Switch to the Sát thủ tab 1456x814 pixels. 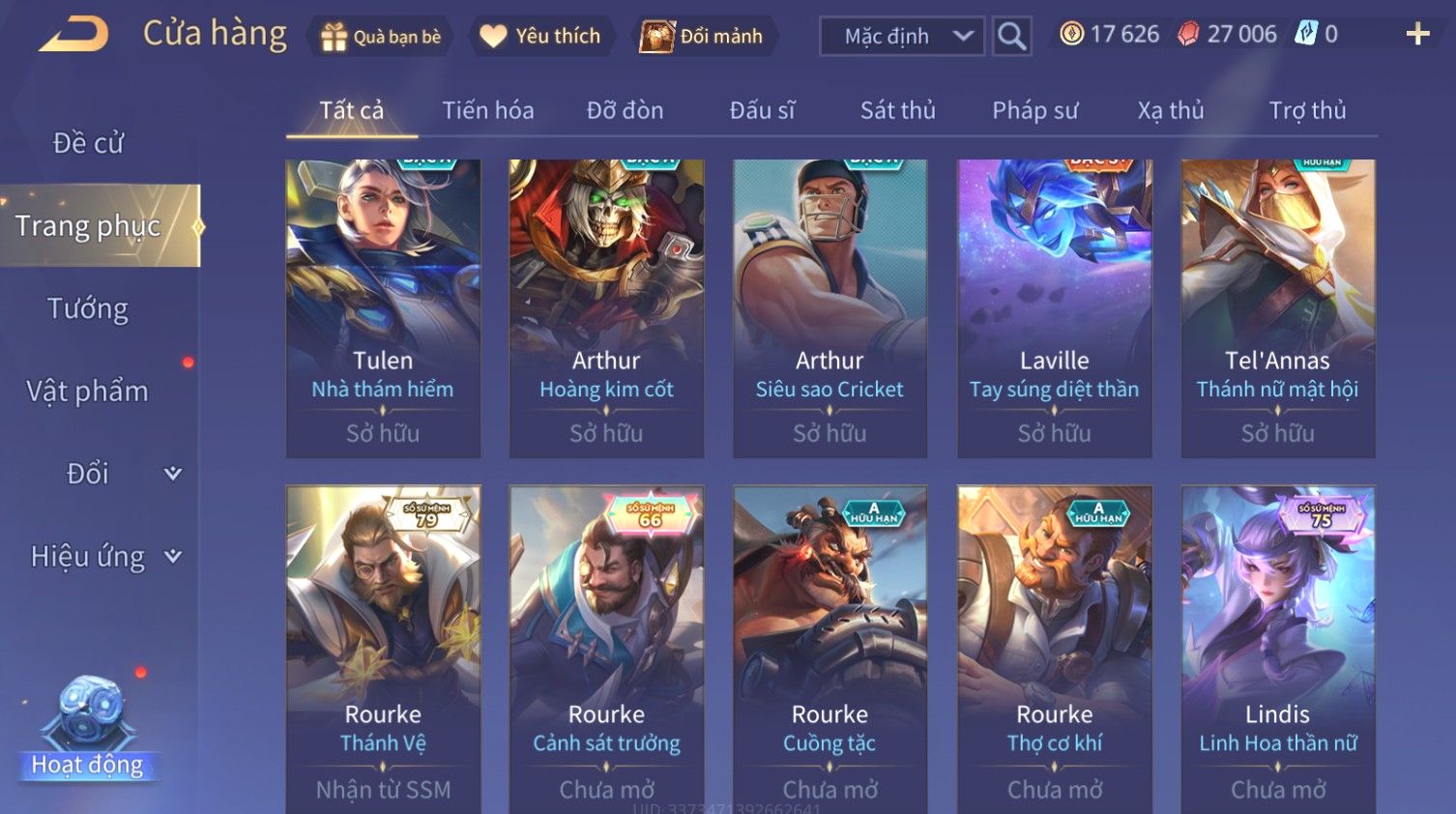click(898, 110)
